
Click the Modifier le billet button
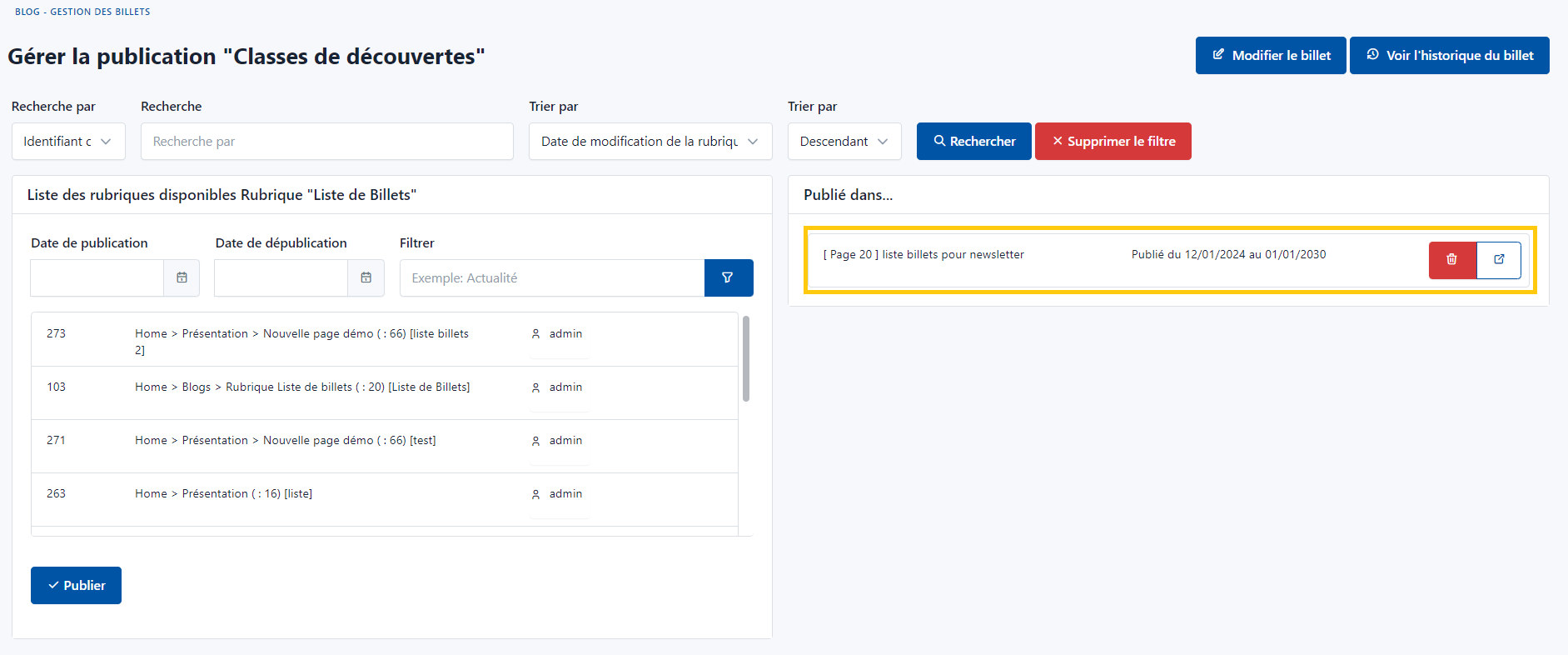coord(1270,56)
